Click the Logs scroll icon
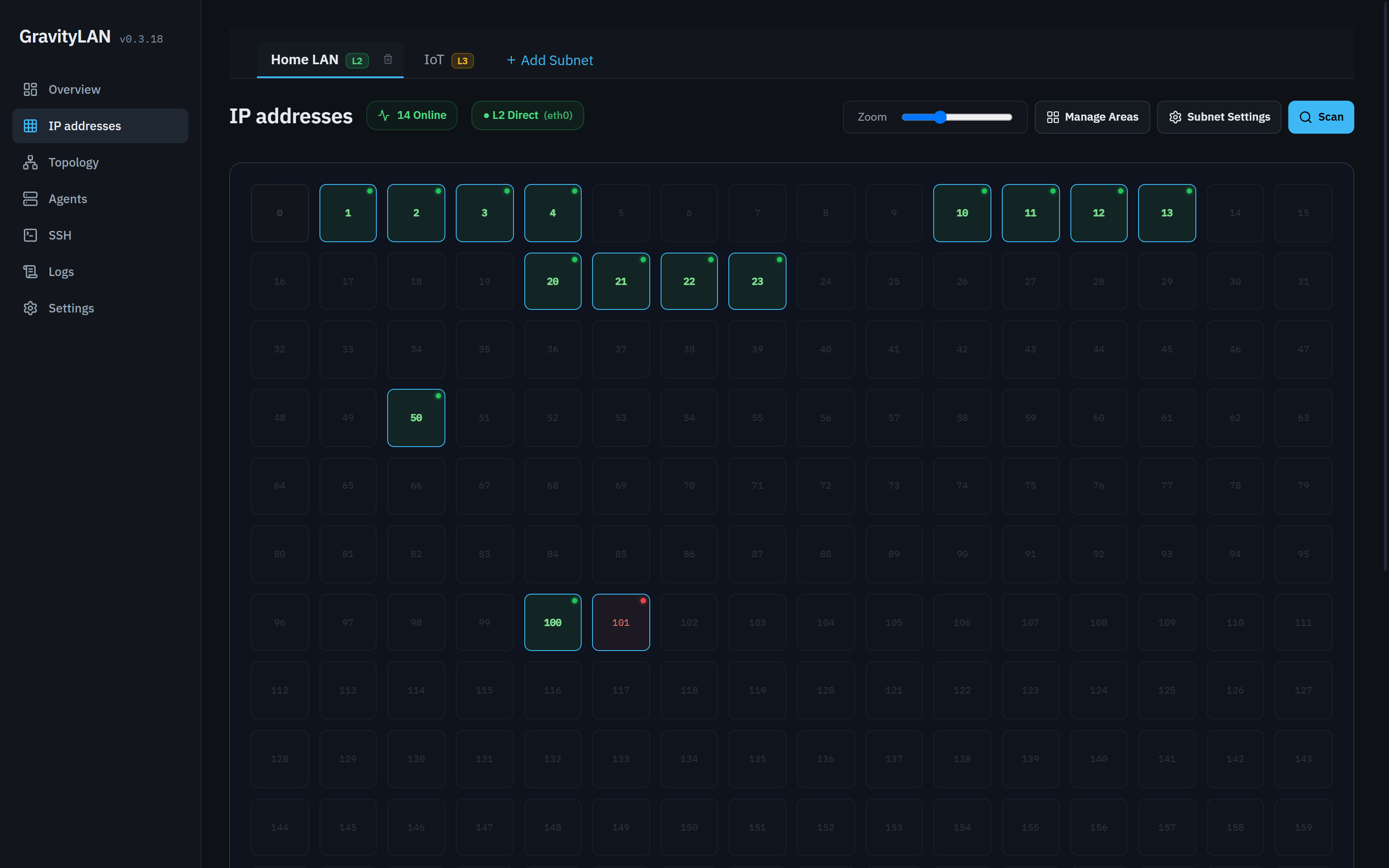The height and width of the screenshot is (868, 1389). (x=30, y=272)
